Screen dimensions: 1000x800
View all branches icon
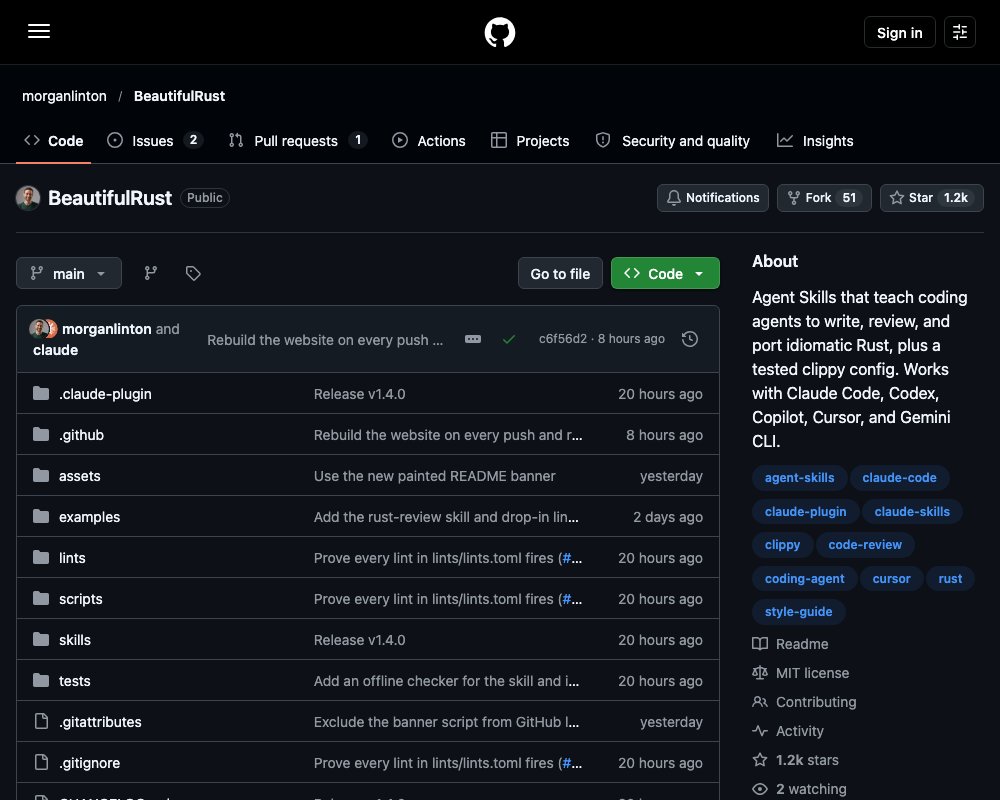151,273
